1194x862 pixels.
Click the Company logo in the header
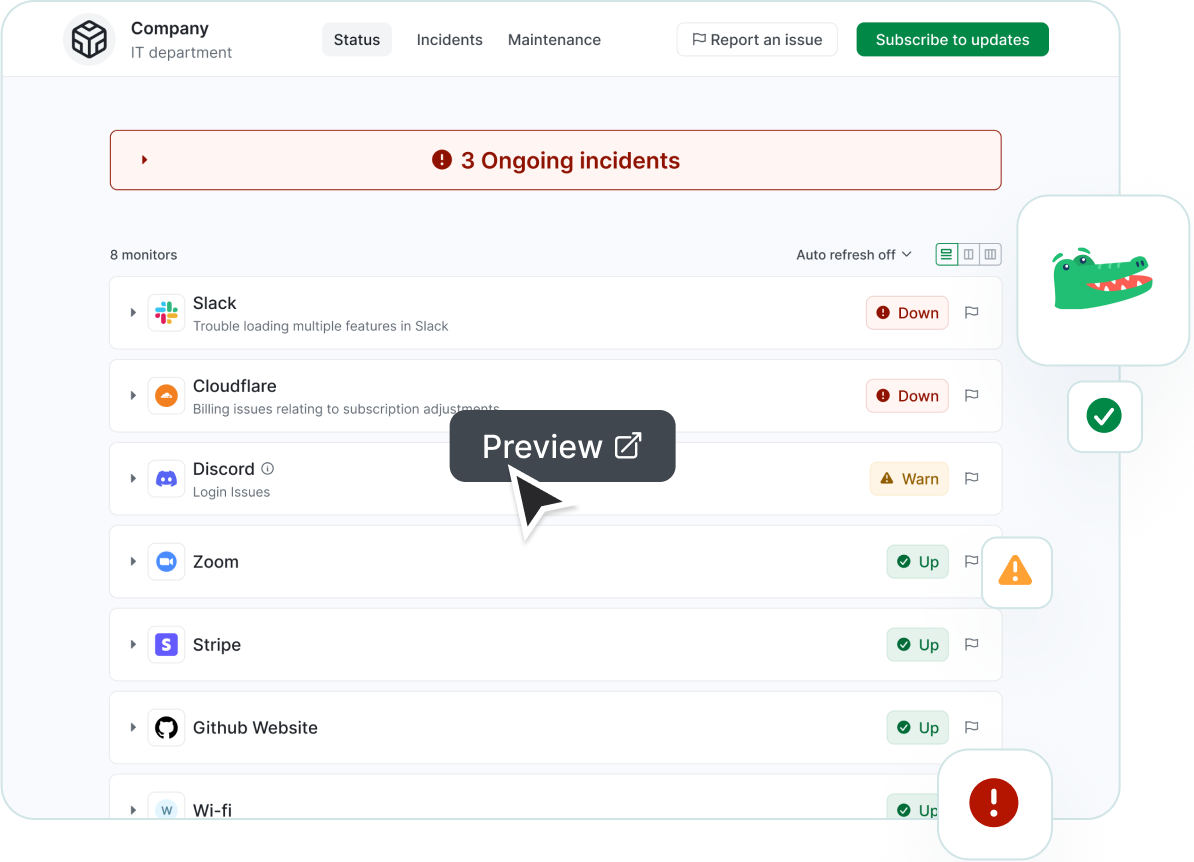click(x=89, y=39)
